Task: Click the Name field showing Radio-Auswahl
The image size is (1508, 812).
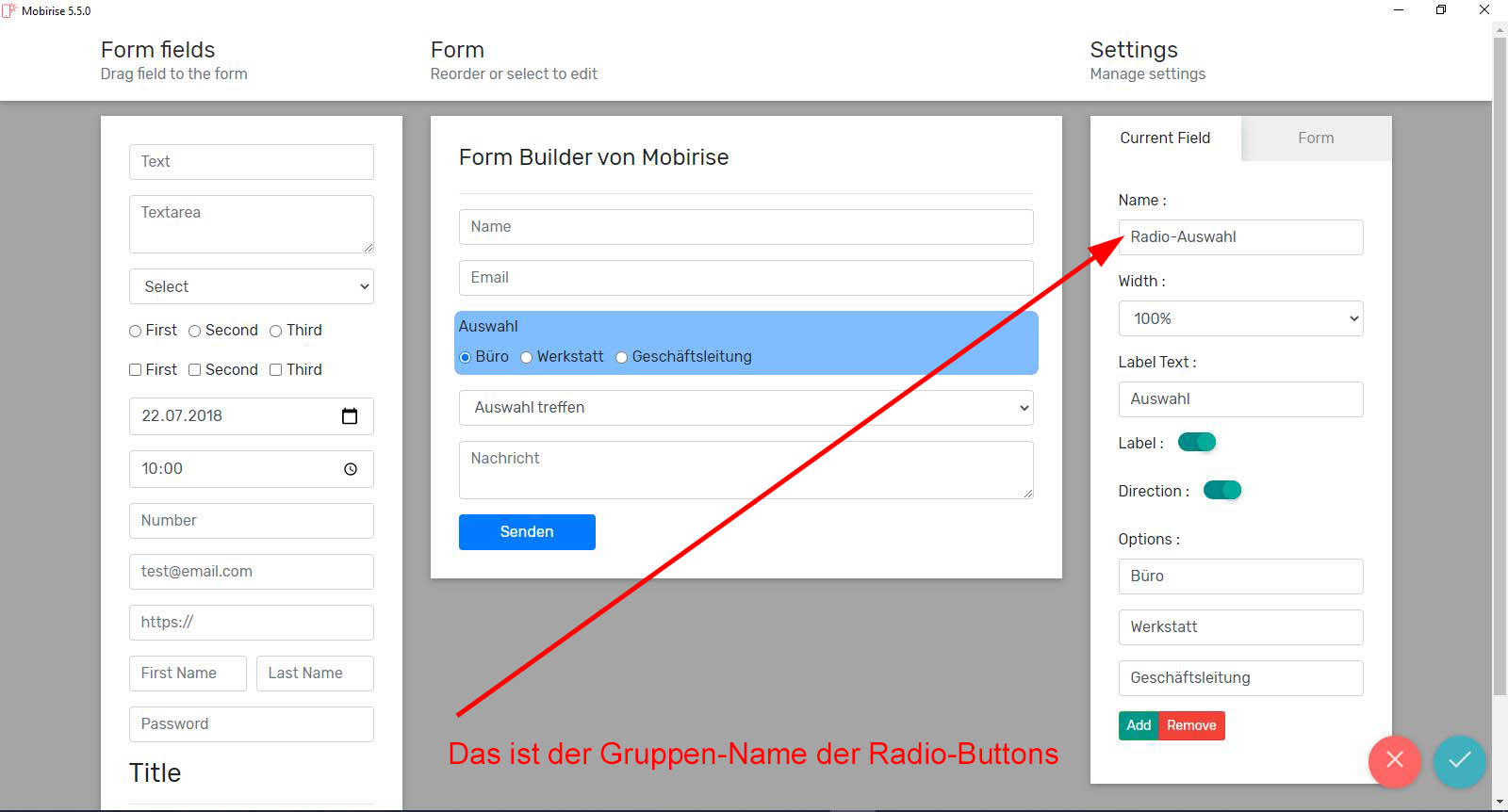Action: tap(1240, 237)
